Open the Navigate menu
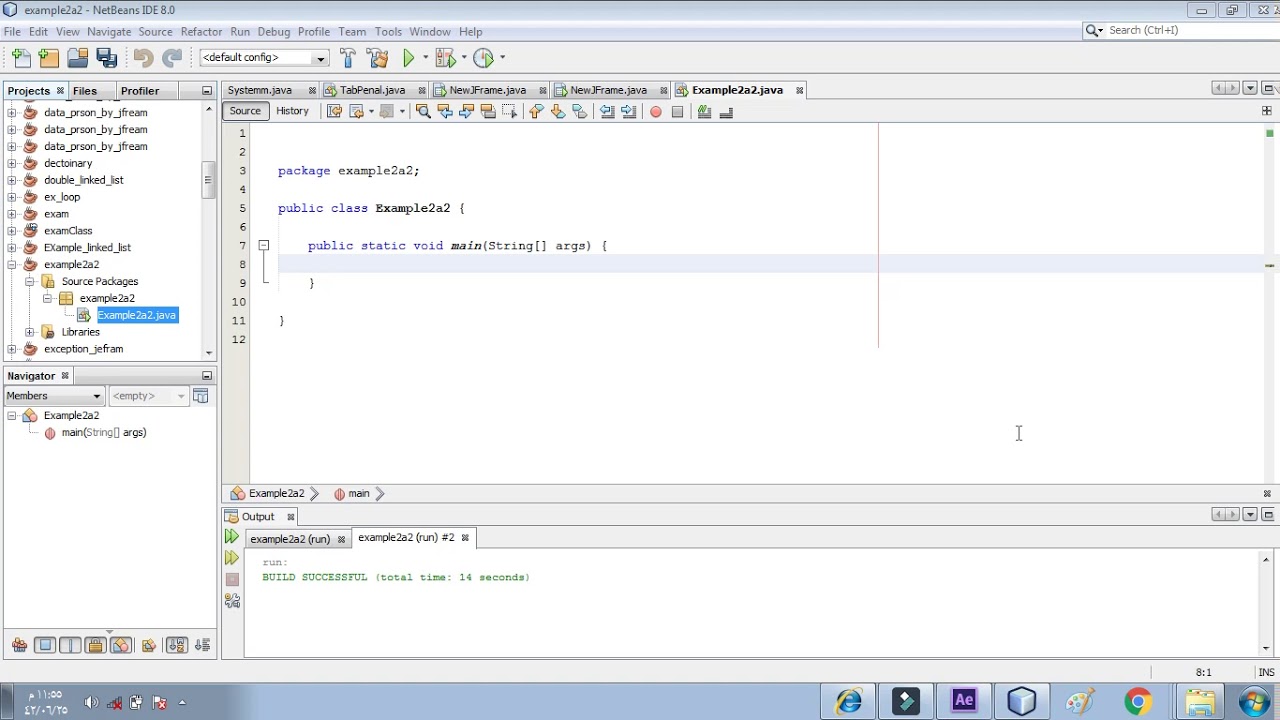This screenshot has width=1280, height=720. [109, 32]
